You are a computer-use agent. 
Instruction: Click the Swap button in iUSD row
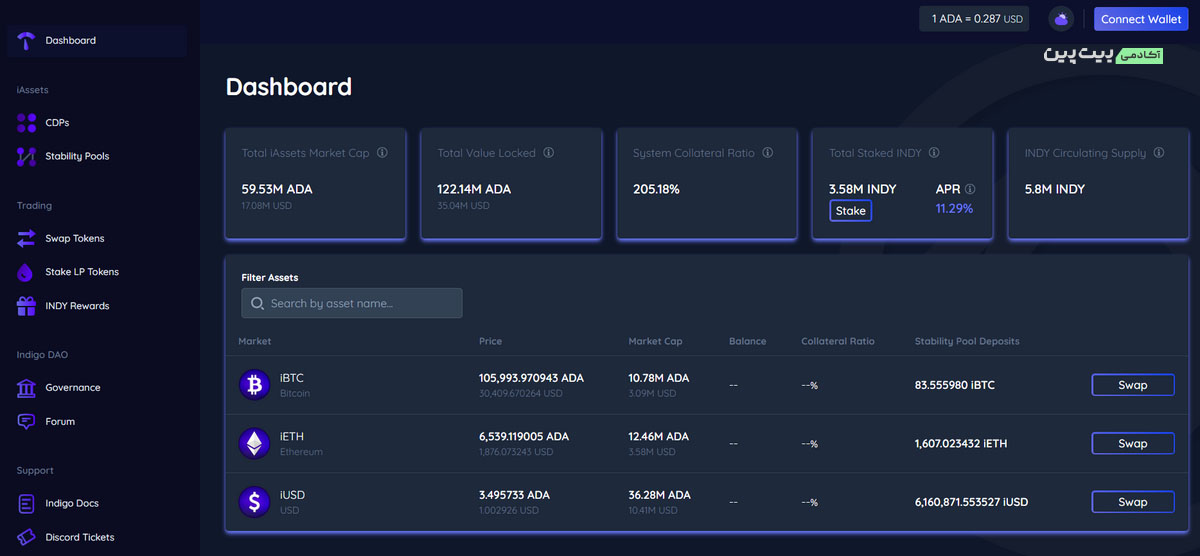pos(1132,502)
